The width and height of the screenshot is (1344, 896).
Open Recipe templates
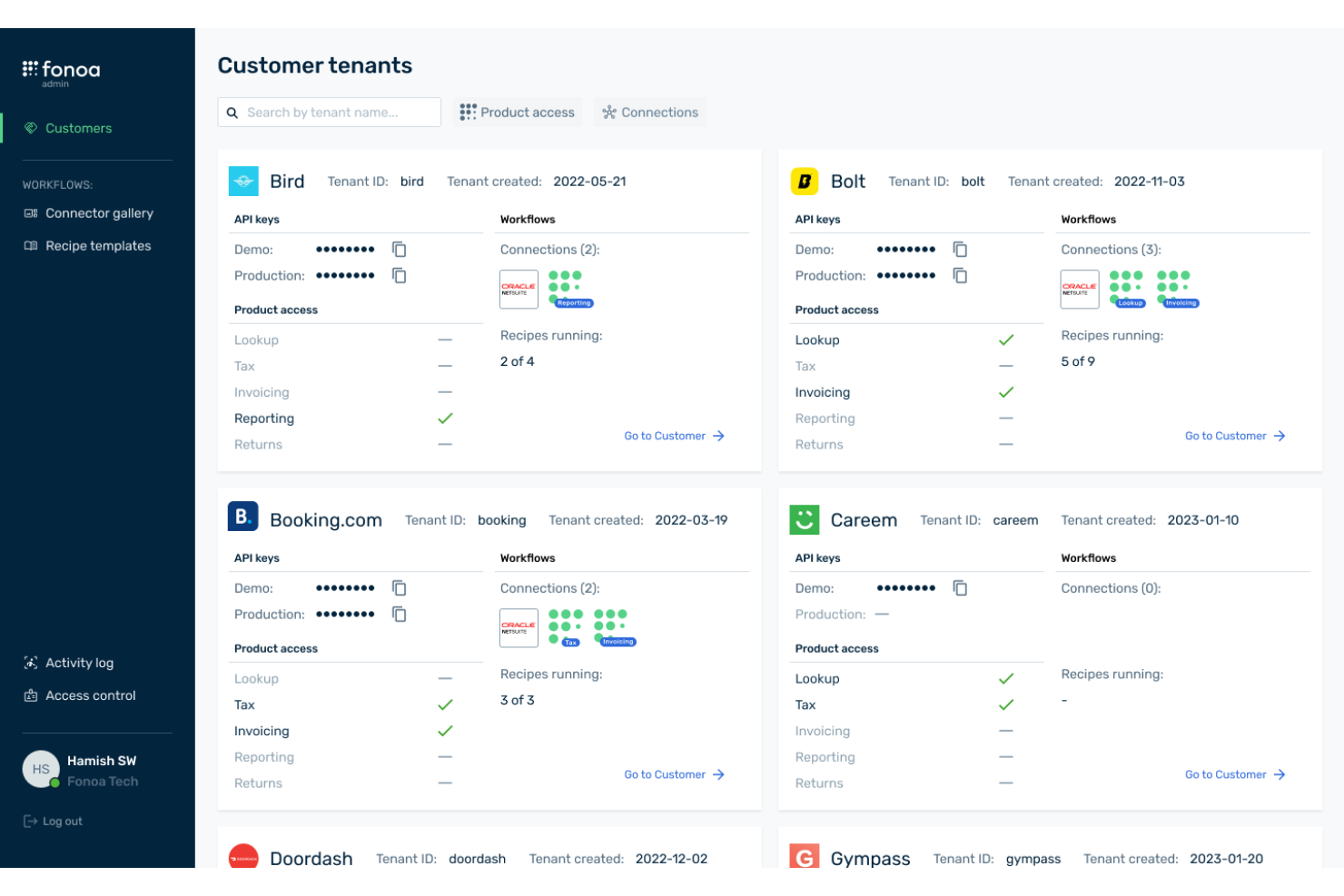click(87, 246)
